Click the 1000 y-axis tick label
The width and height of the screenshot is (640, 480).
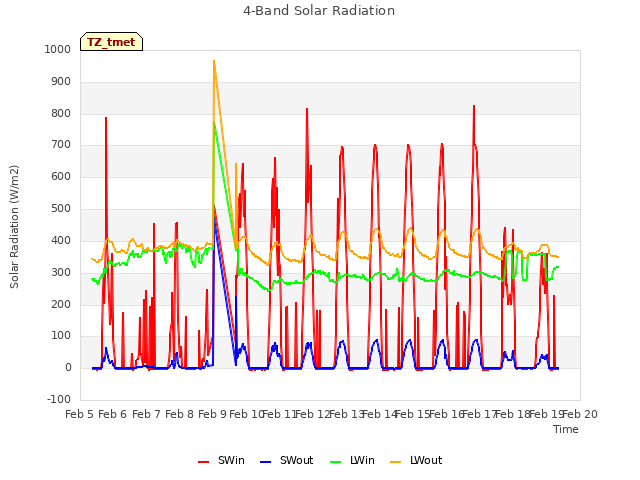click(x=58, y=49)
